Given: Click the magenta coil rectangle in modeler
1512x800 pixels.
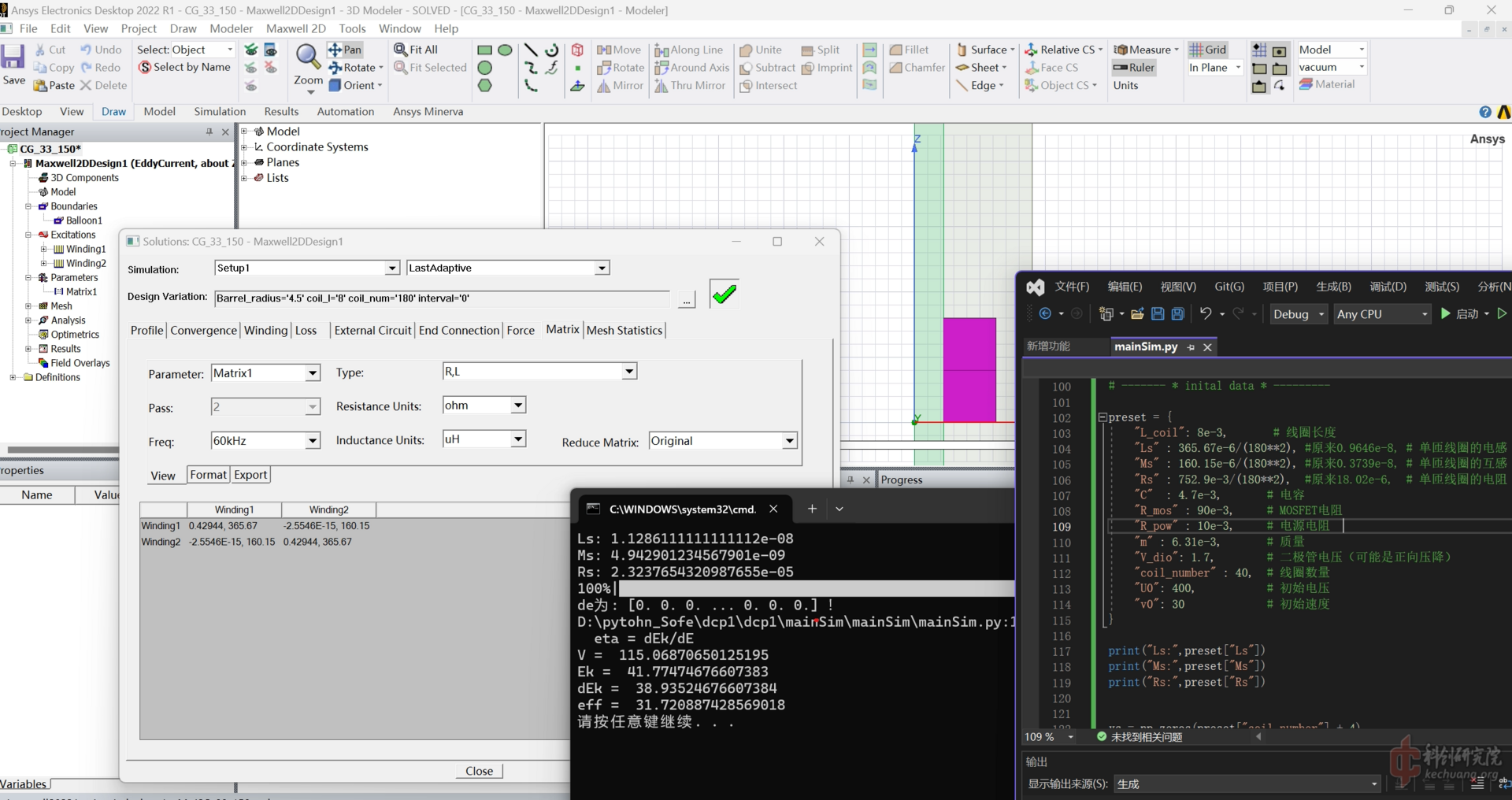Looking at the screenshot, I should tap(969, 370).
